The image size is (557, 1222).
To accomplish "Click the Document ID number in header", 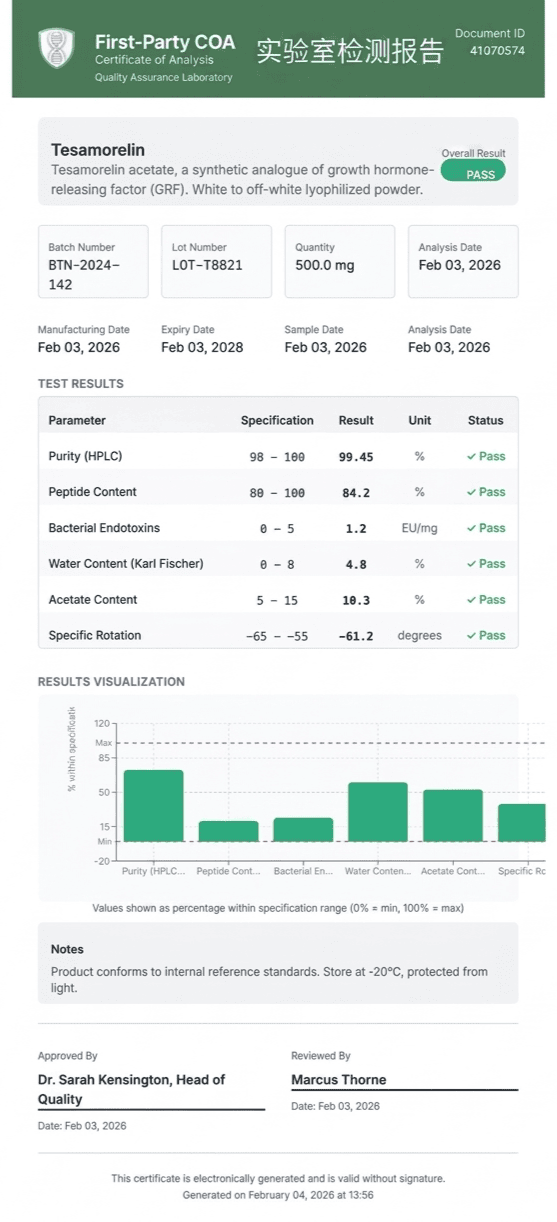I will tap(497, 50).
